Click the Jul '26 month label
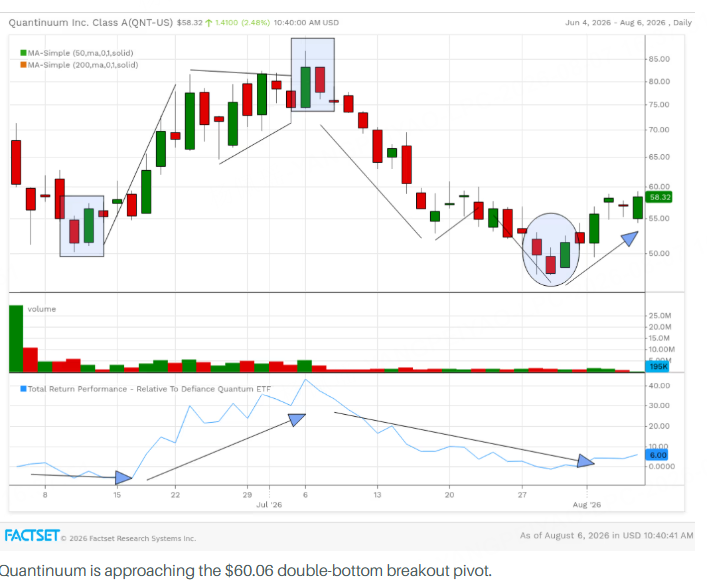Image resolution: width=707 pixels, height=580 pixels. pos(269,505)
